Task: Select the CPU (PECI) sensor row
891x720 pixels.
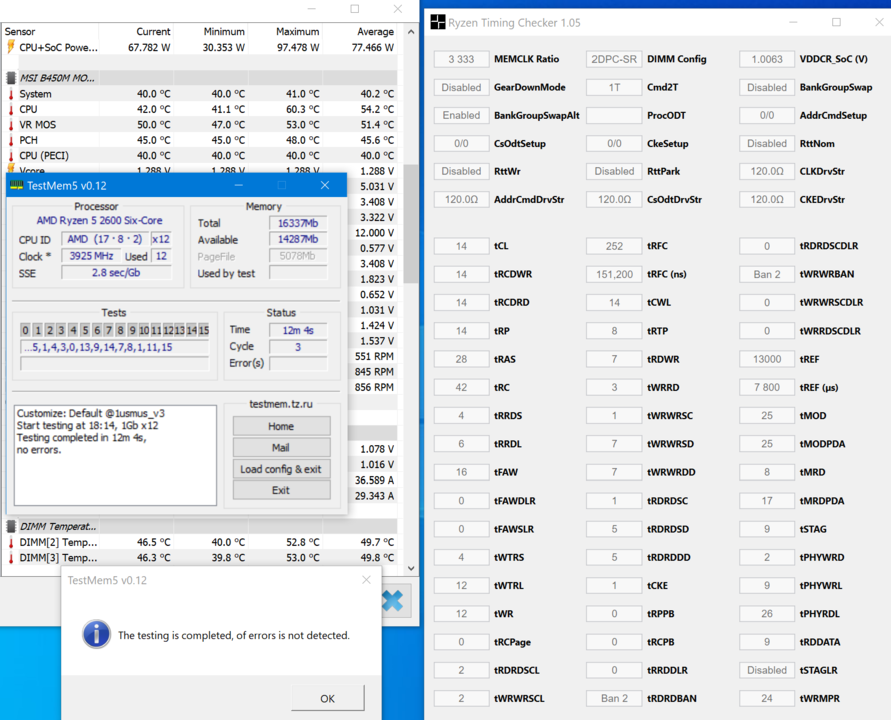Action: point(201,155)
